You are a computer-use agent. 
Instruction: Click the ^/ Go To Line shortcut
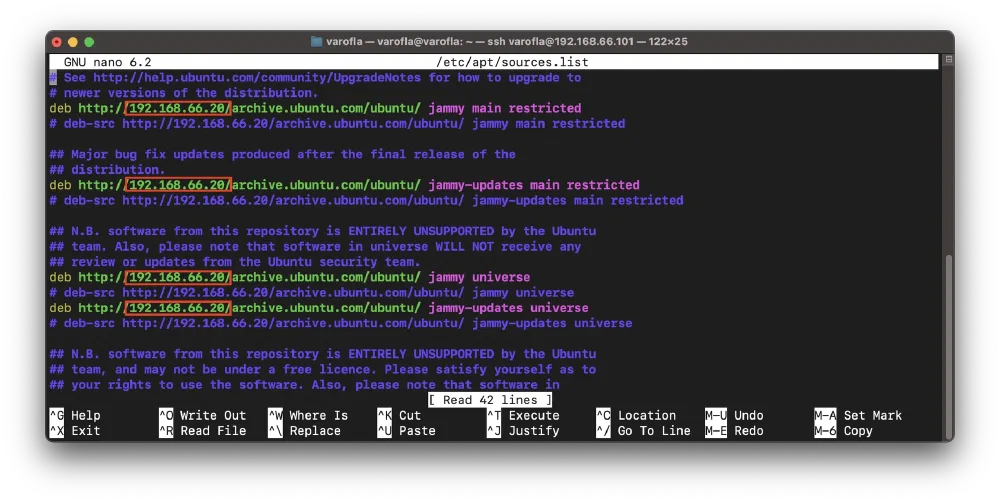coord(642,431)
